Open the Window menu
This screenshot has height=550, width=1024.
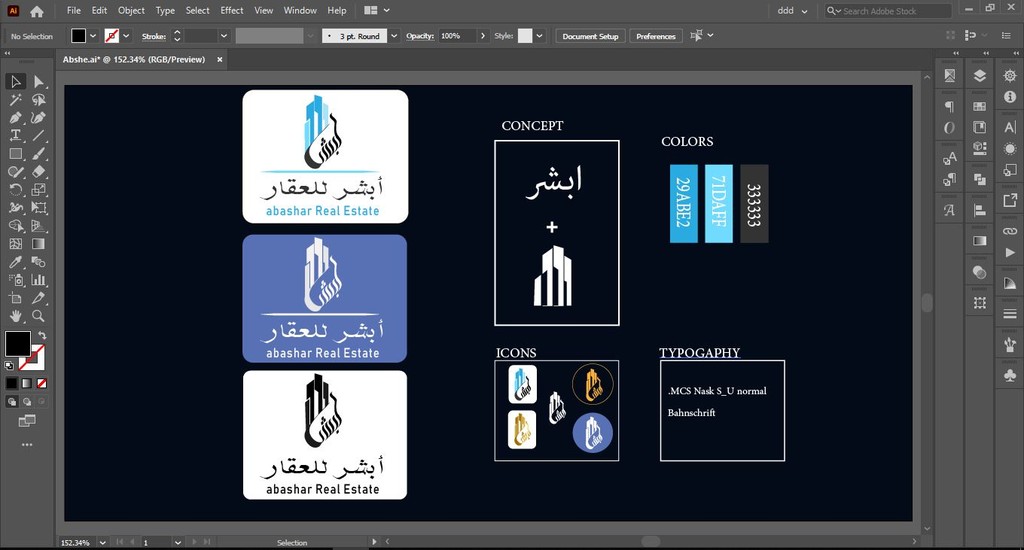click(x=300, y=10)
